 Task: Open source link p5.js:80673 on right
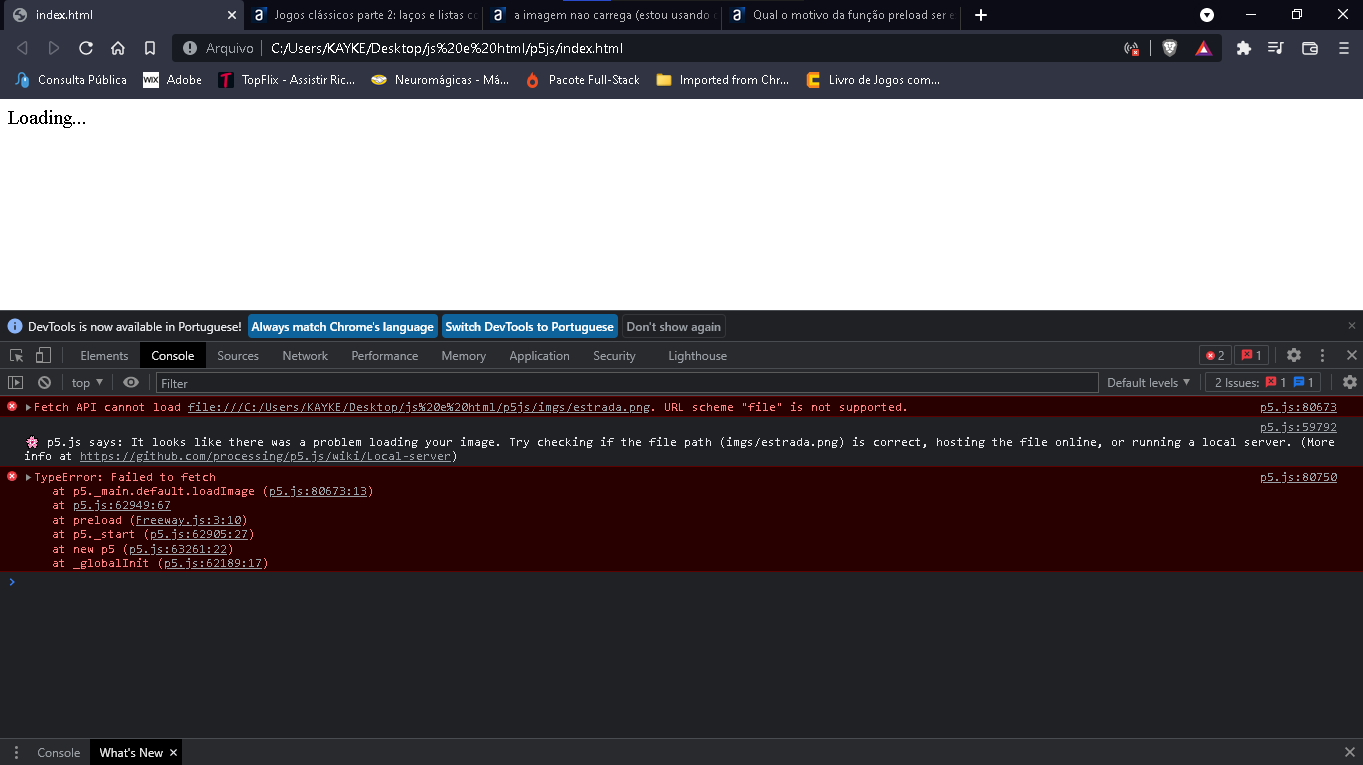click(x=1298, y=407)
